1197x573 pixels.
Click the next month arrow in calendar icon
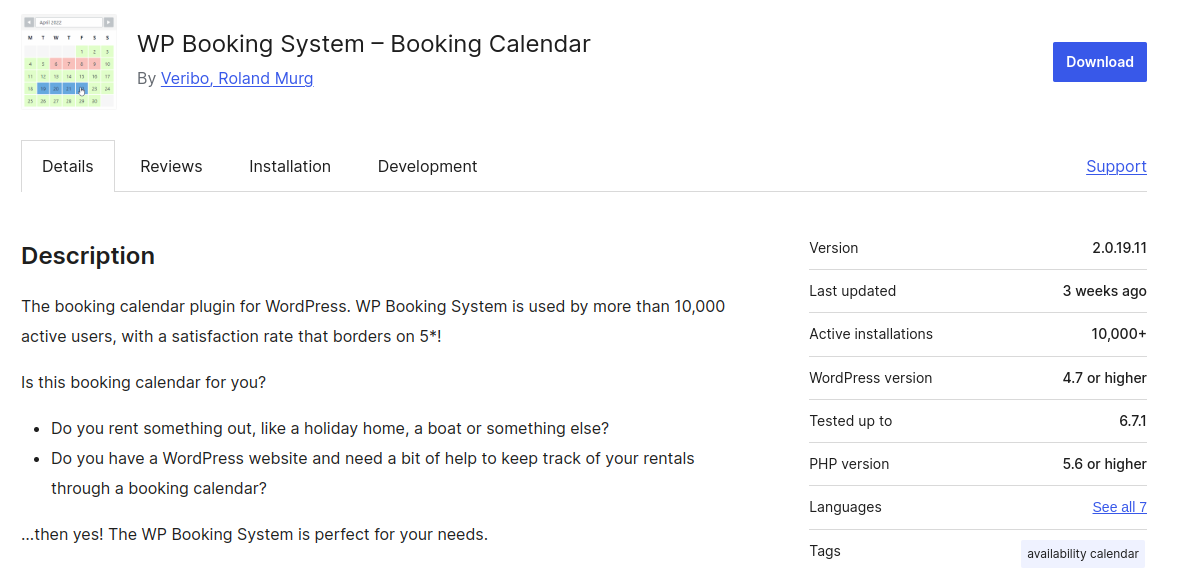click(x=108, y=22)
